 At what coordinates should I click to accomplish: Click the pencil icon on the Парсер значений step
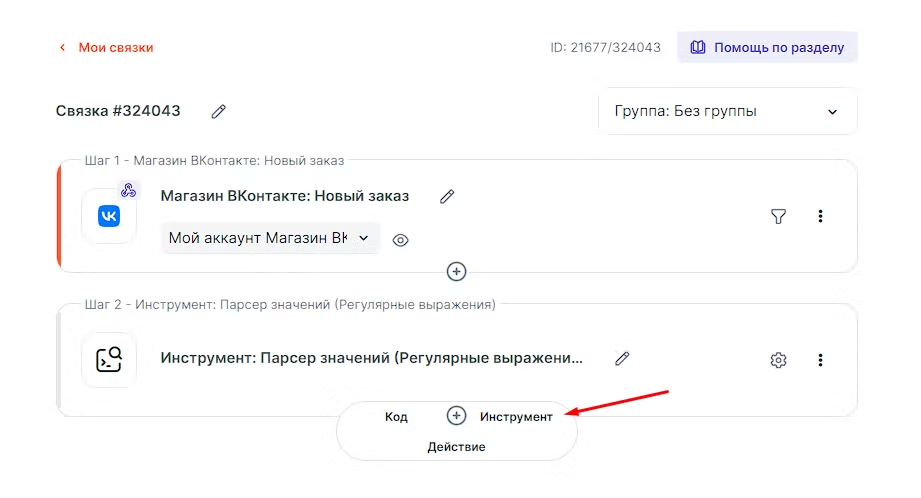point(622,358)
